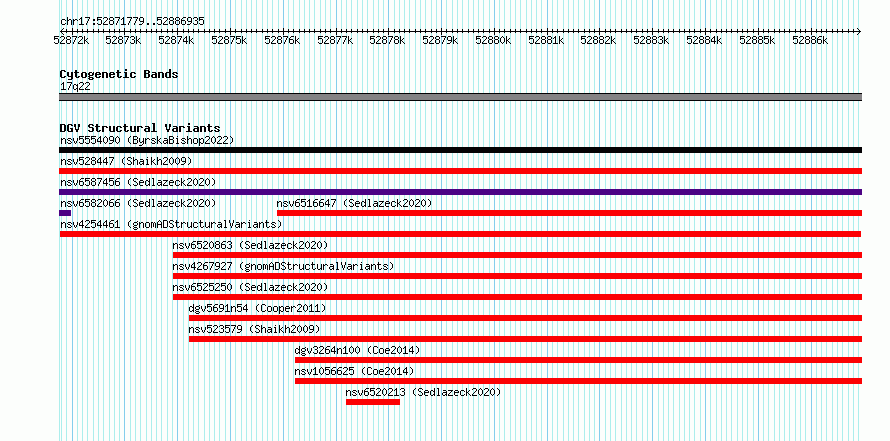
Task: Open the nsv6587456 (Sedlazeck2020) label
Action: [138, 182]
